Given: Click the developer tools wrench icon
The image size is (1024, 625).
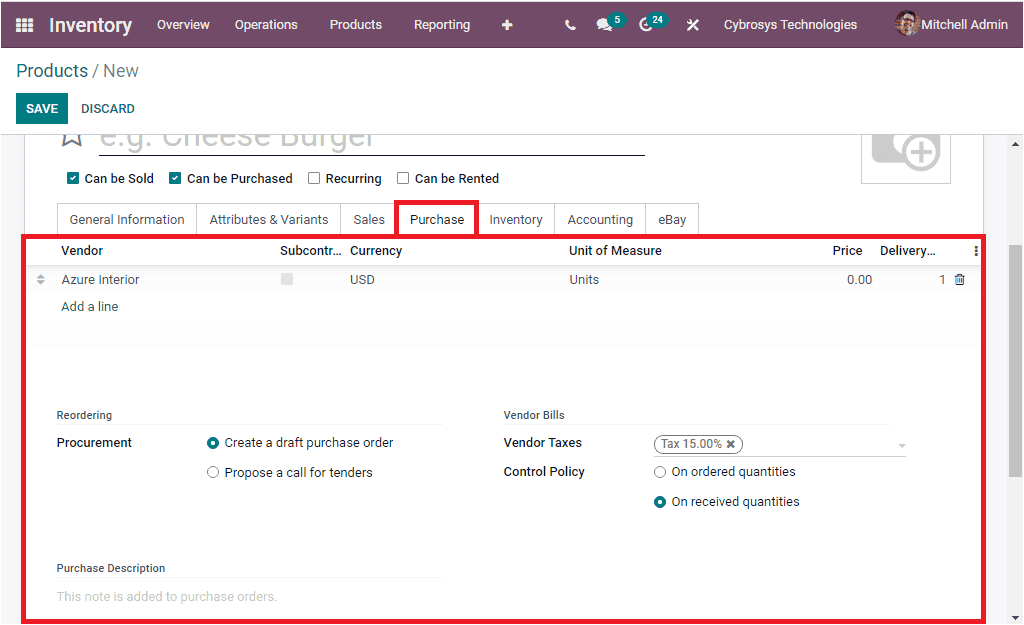Looking at the screenshot, I should pos(692,25).
